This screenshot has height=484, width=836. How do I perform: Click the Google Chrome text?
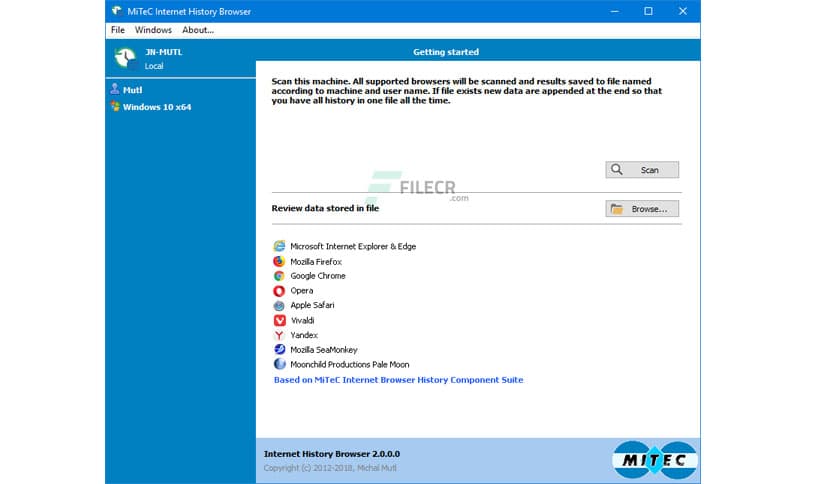pos(318,276)
